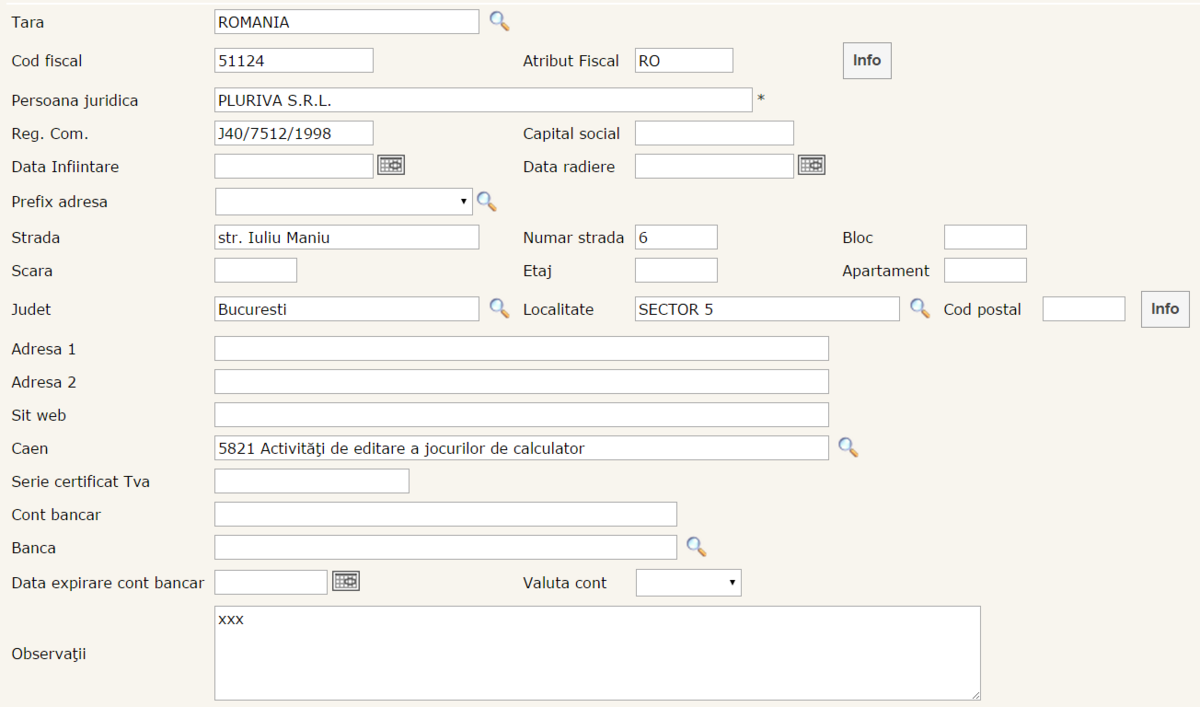This screenshot has height=707, width=1200.
Task: Click the Capital social input box
Action: [714, 133]
